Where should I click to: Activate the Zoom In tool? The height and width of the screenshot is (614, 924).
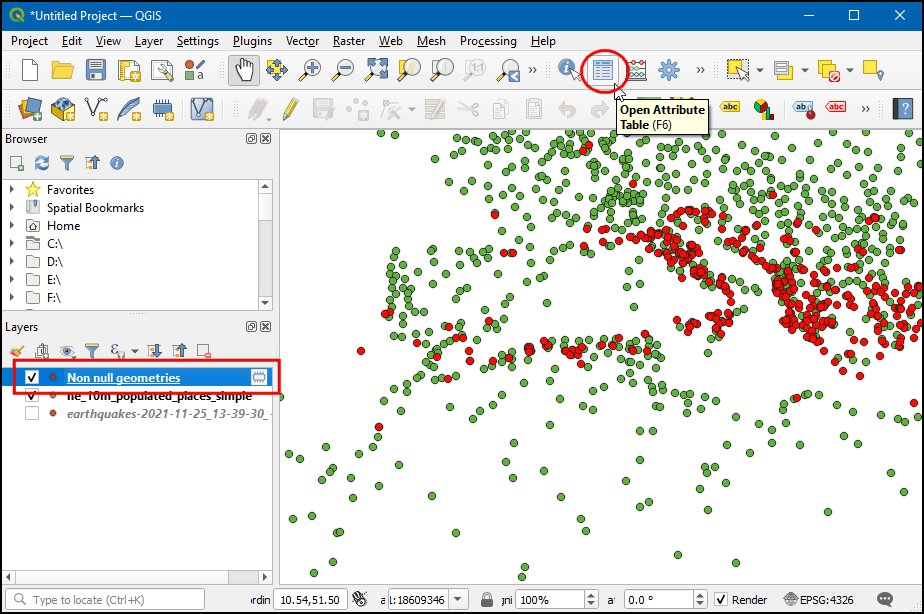click(310, 72)
